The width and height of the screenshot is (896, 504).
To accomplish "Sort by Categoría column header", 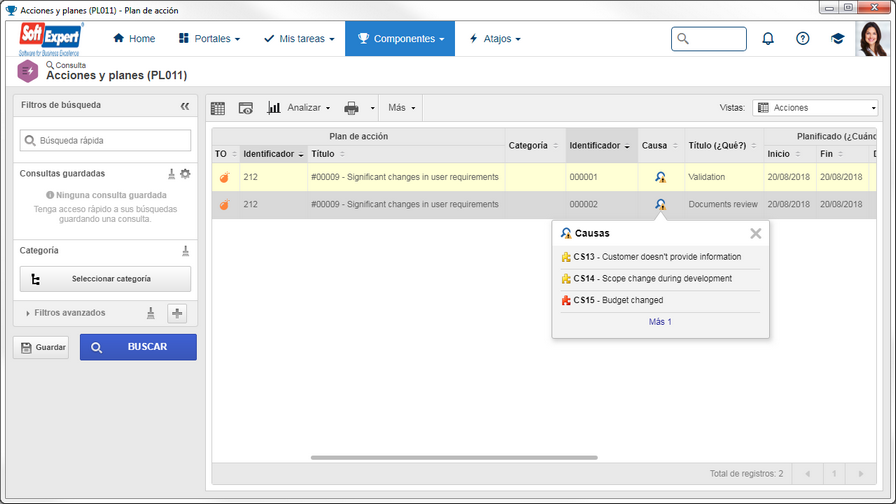I will [x=535, y=146].
